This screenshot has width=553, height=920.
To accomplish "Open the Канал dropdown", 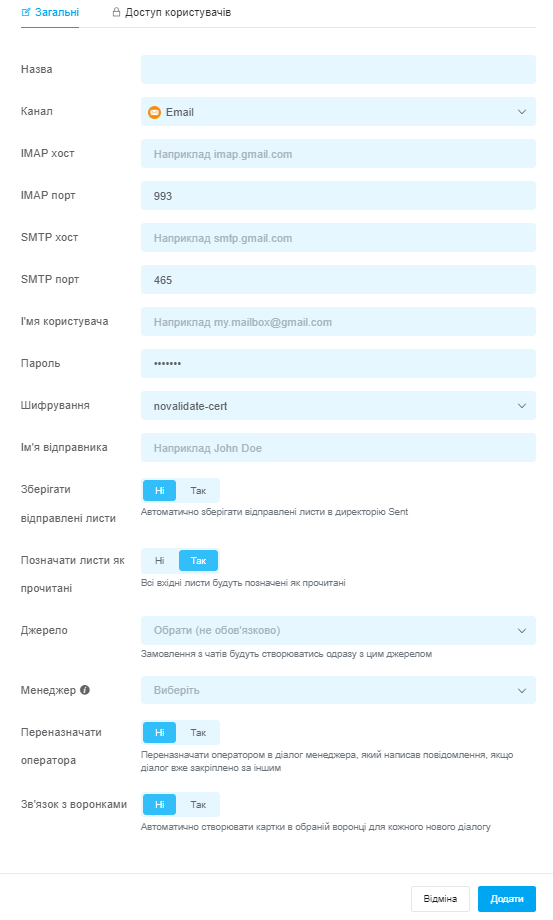I will point(338,111).
